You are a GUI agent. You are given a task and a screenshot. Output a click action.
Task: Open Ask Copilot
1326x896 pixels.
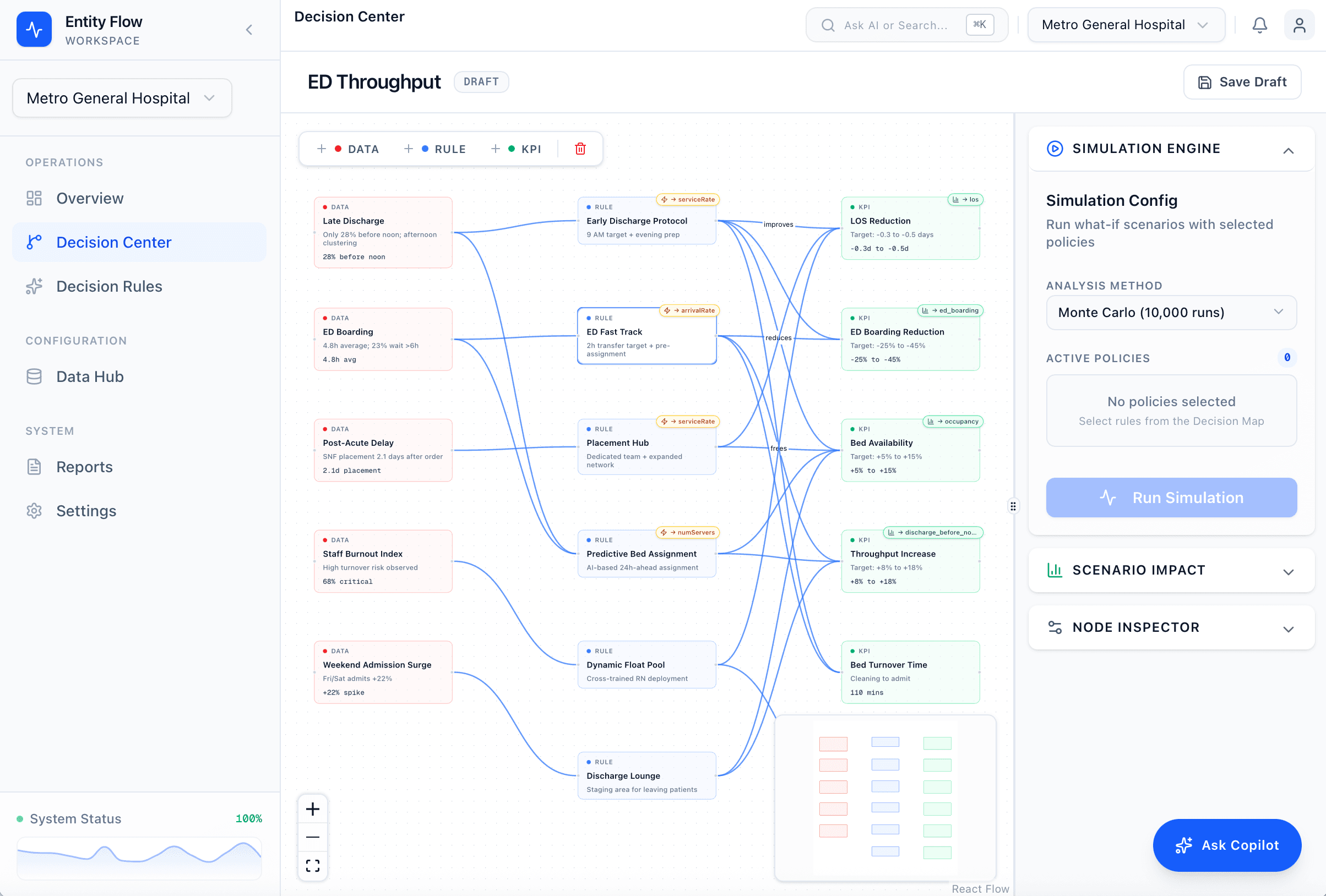[1227, 845]
